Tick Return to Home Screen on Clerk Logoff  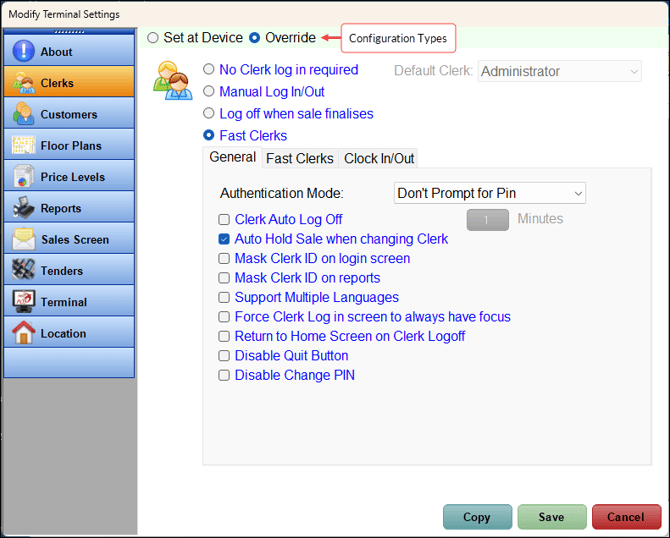(224, 336)
